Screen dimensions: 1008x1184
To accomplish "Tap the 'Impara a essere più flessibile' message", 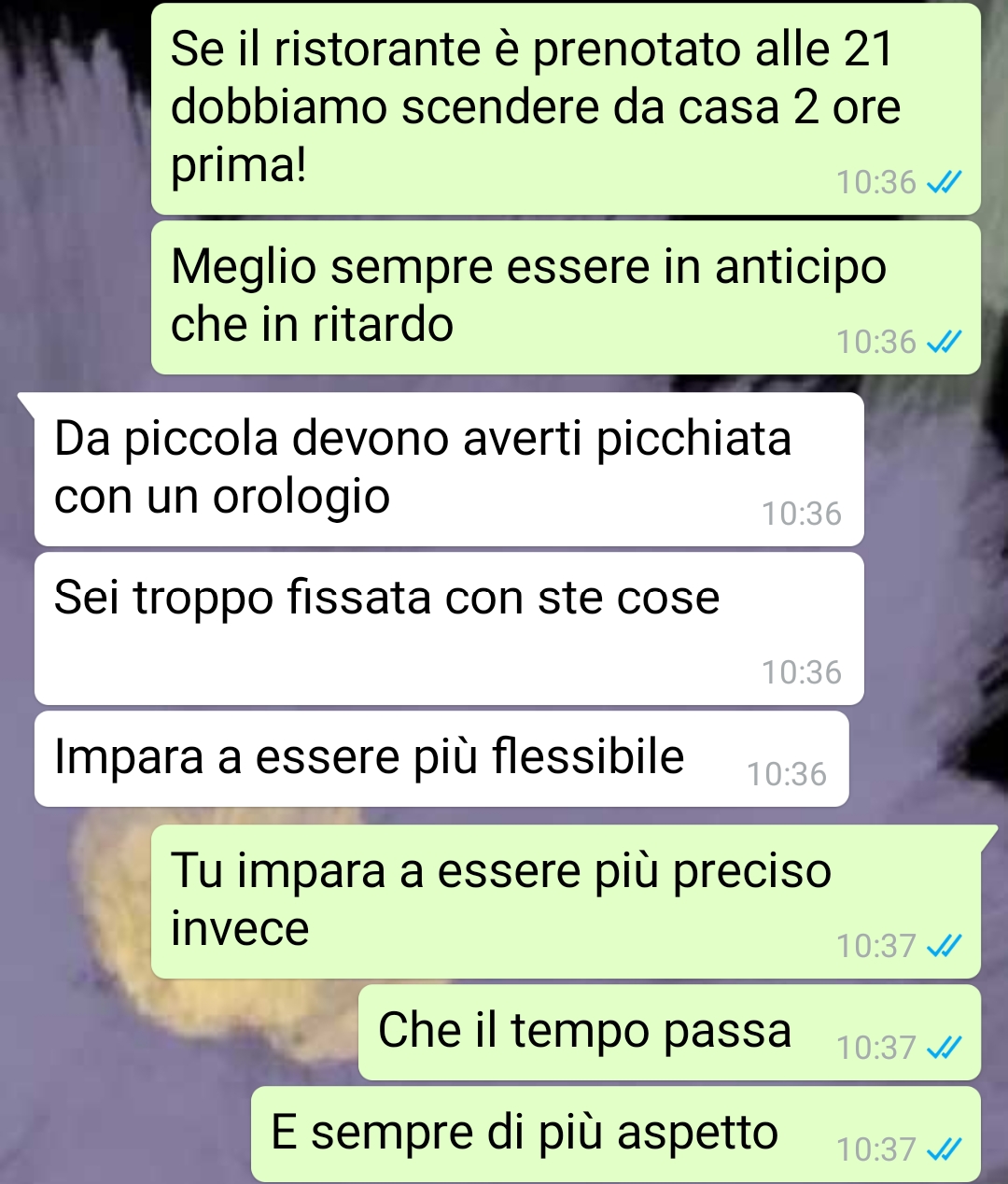I will [x=441, y=759].
